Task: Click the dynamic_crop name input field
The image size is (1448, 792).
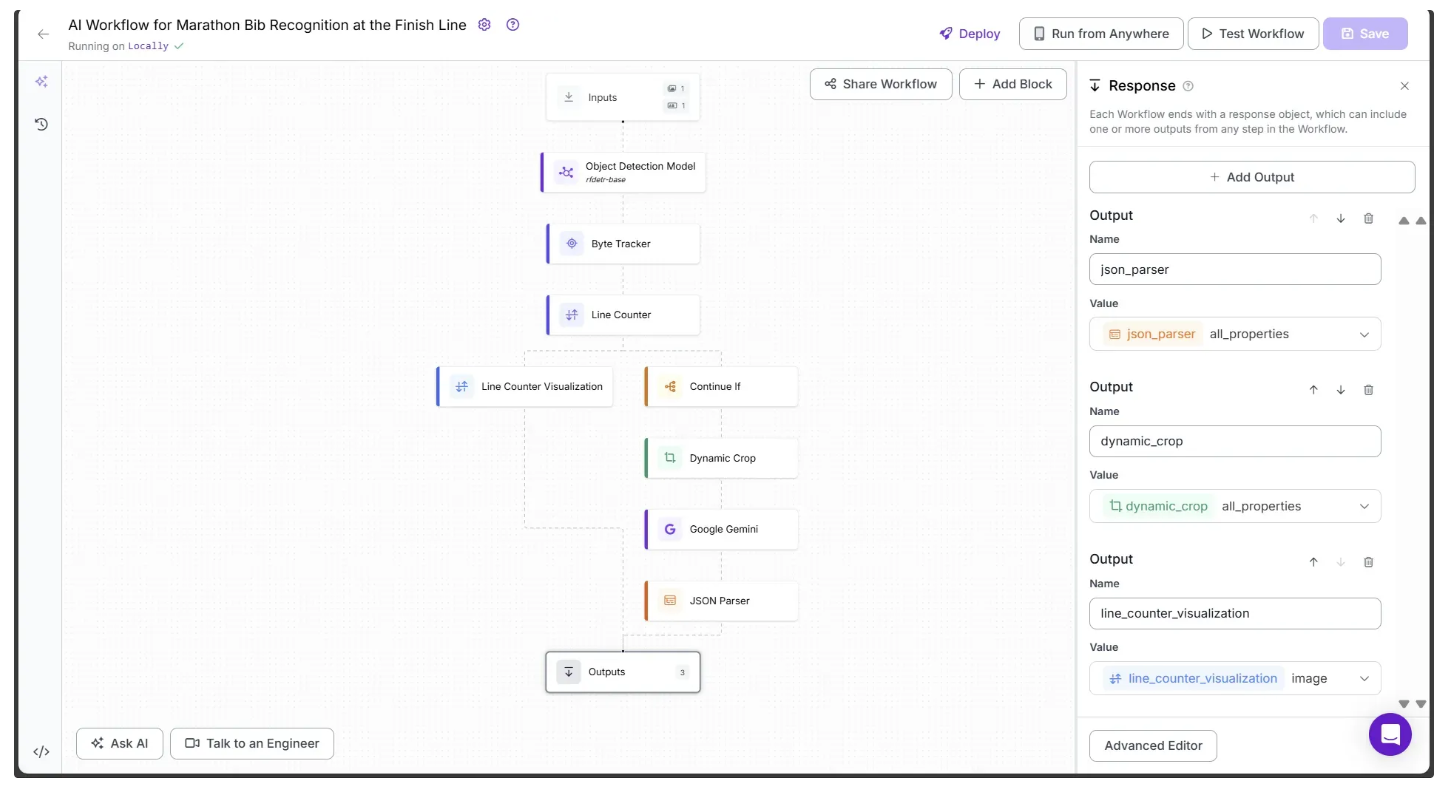Action: (1234, 441)
